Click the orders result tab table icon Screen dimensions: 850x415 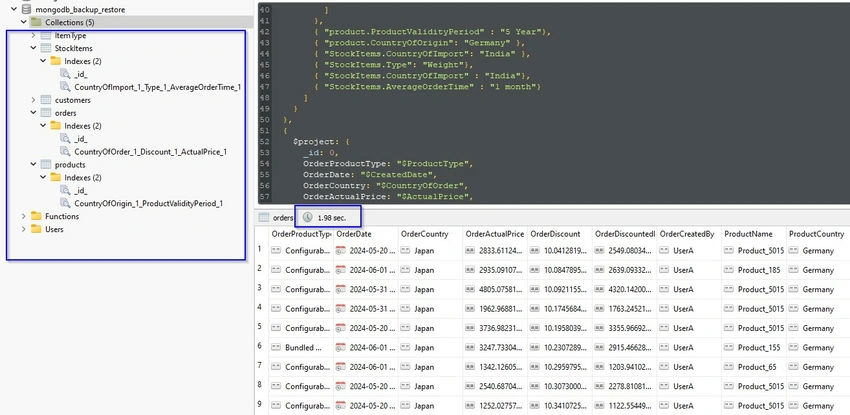[x=264, y=217]
